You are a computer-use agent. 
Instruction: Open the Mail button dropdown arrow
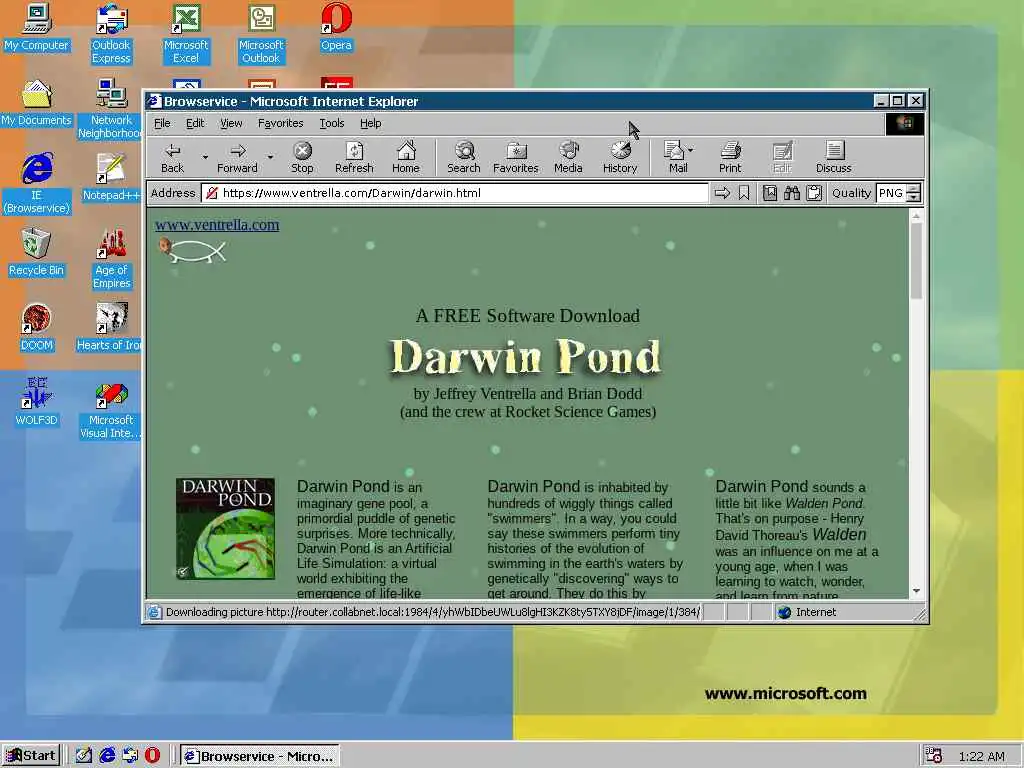coord(691,150)
